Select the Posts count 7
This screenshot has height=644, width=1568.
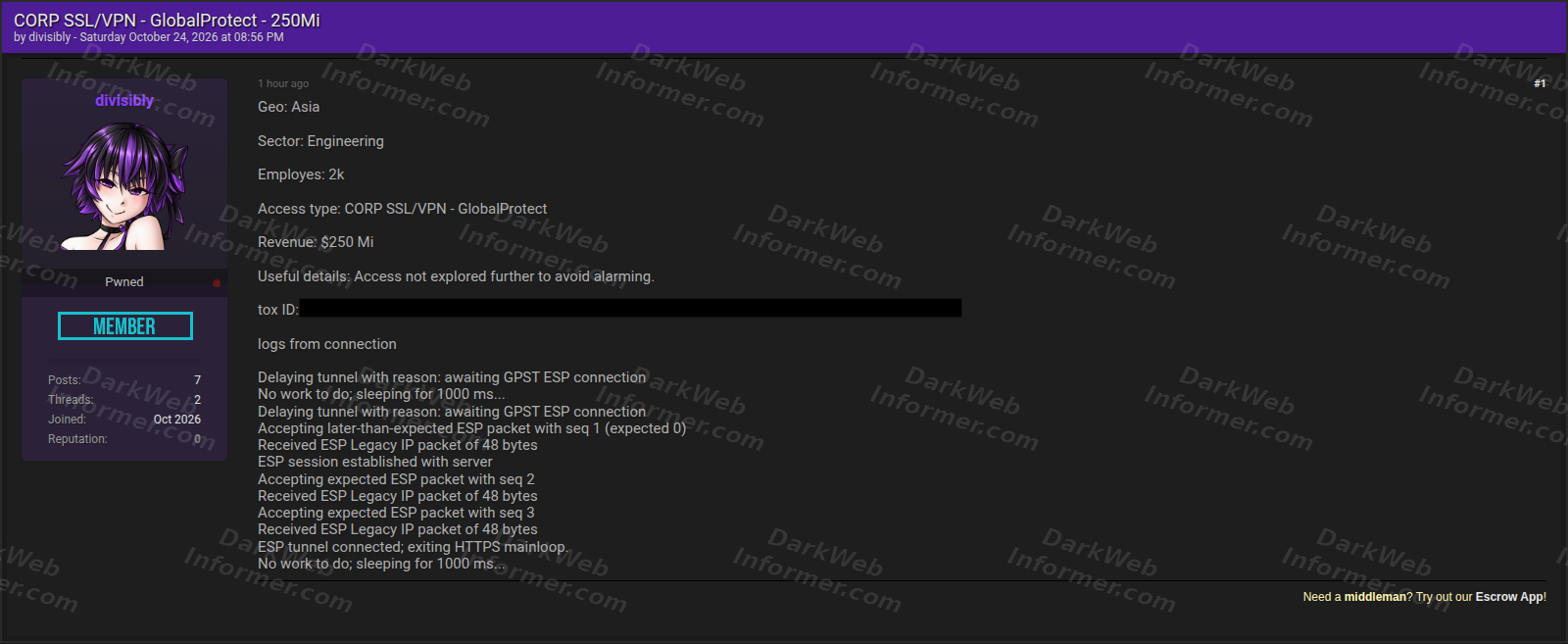tap(197, 380)
